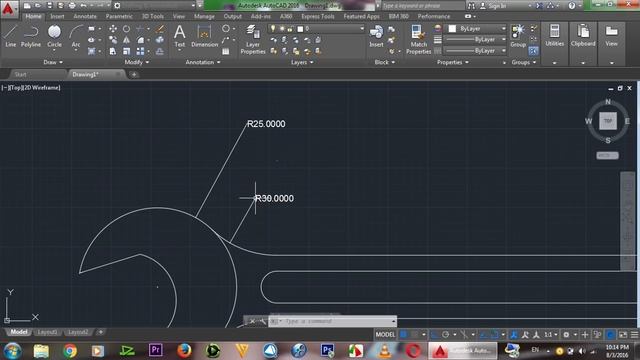Click the Scale tool in Modify panel

127,51
